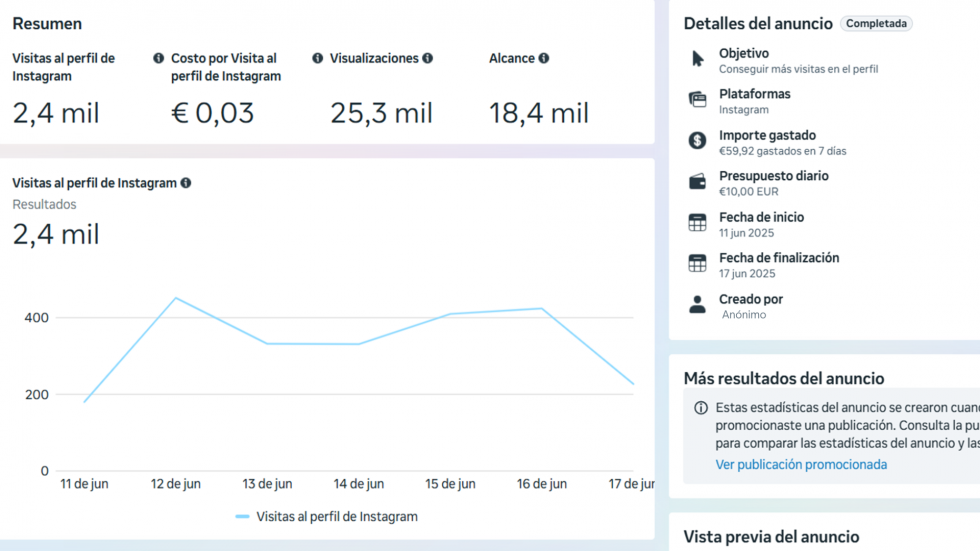The height and width of the screenshot is (551, 980).
Task: Click the Resultados label above chart
Action: pos(44,204)
